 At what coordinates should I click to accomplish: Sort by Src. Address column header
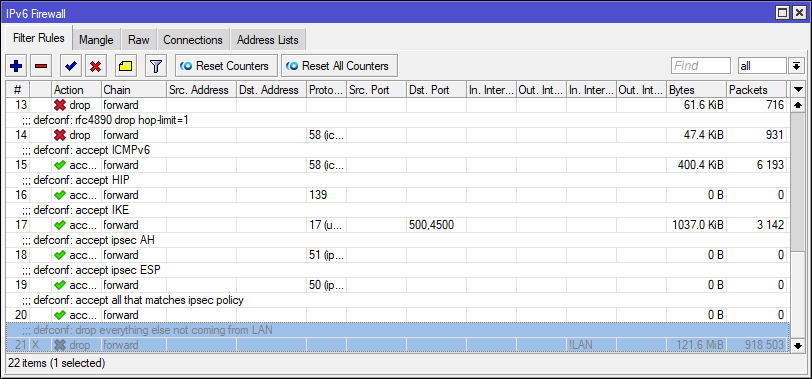201,90
